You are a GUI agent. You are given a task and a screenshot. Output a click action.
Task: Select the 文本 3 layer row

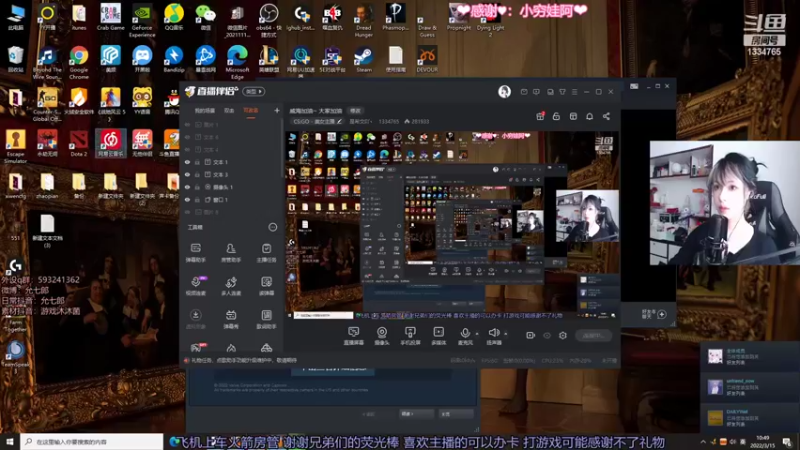coord(232,174)
